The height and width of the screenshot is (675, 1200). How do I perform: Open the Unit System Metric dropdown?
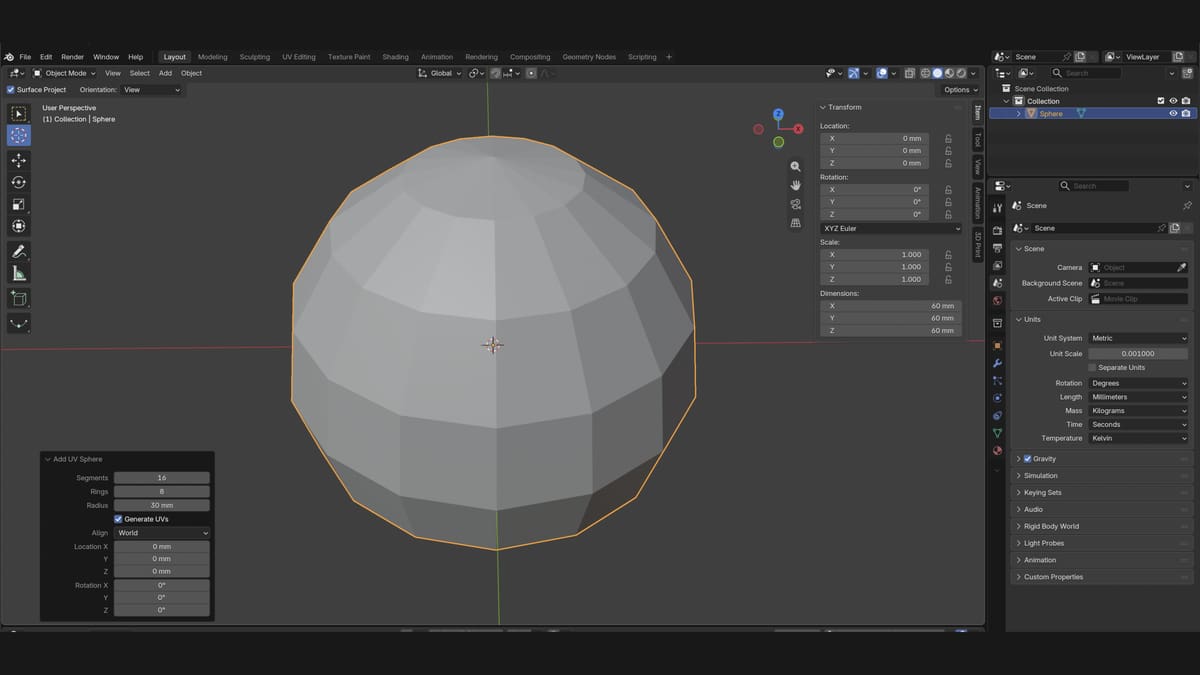coord(1138,338)
